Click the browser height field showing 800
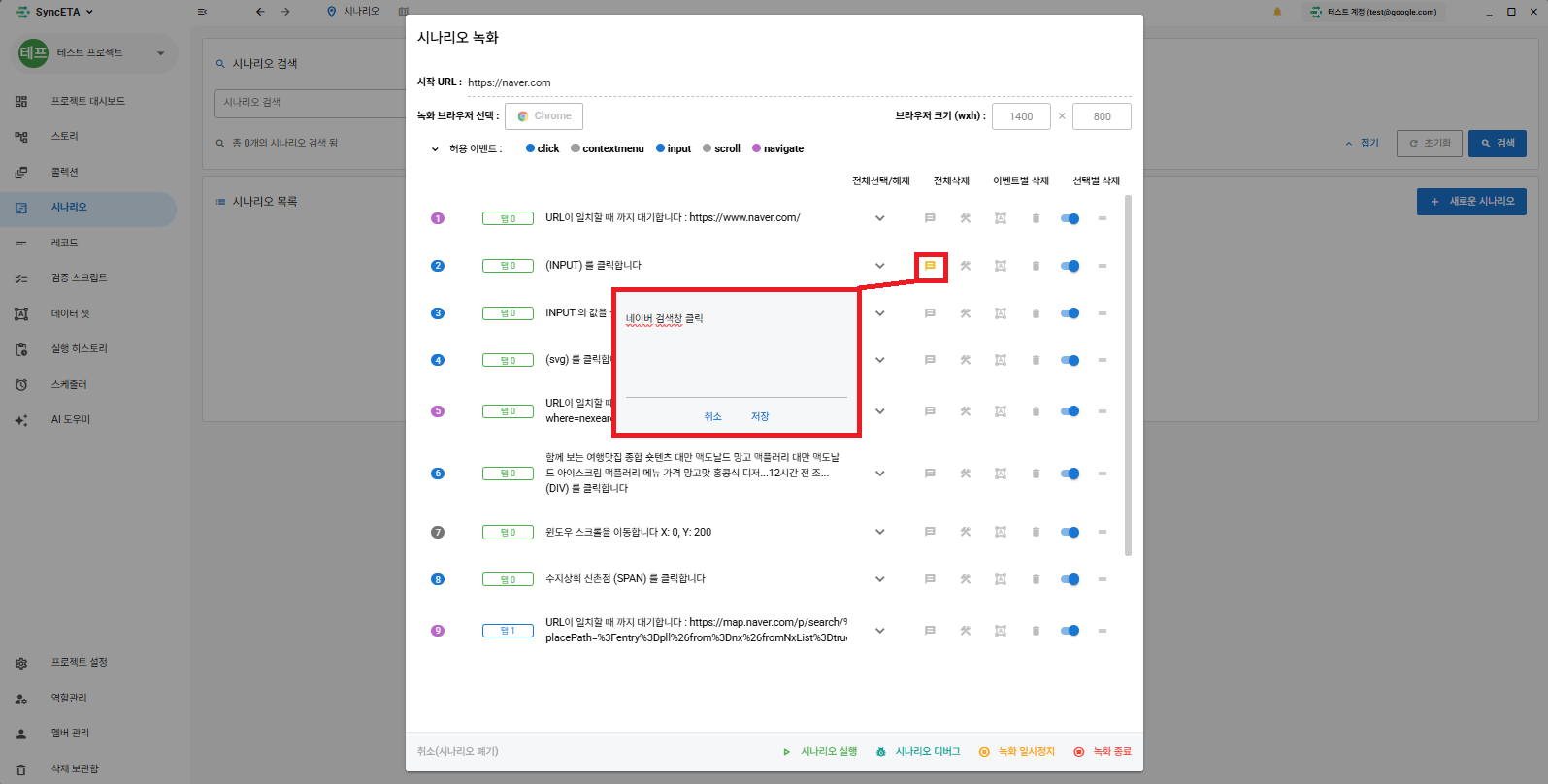Viewport: 1548px width, 784px height. tap(1103, 116)
